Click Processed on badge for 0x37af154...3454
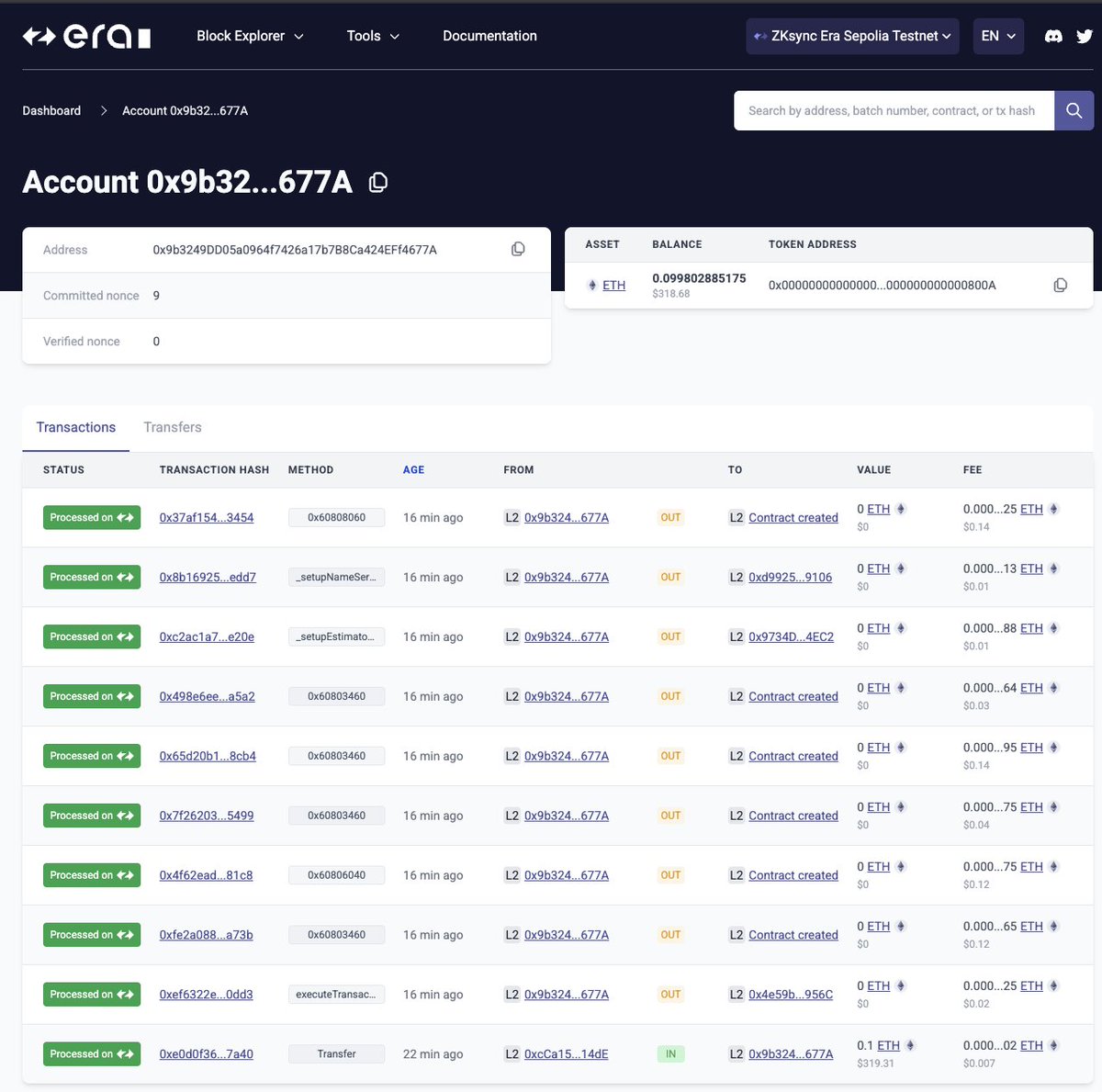 click(x=92, y=518)
